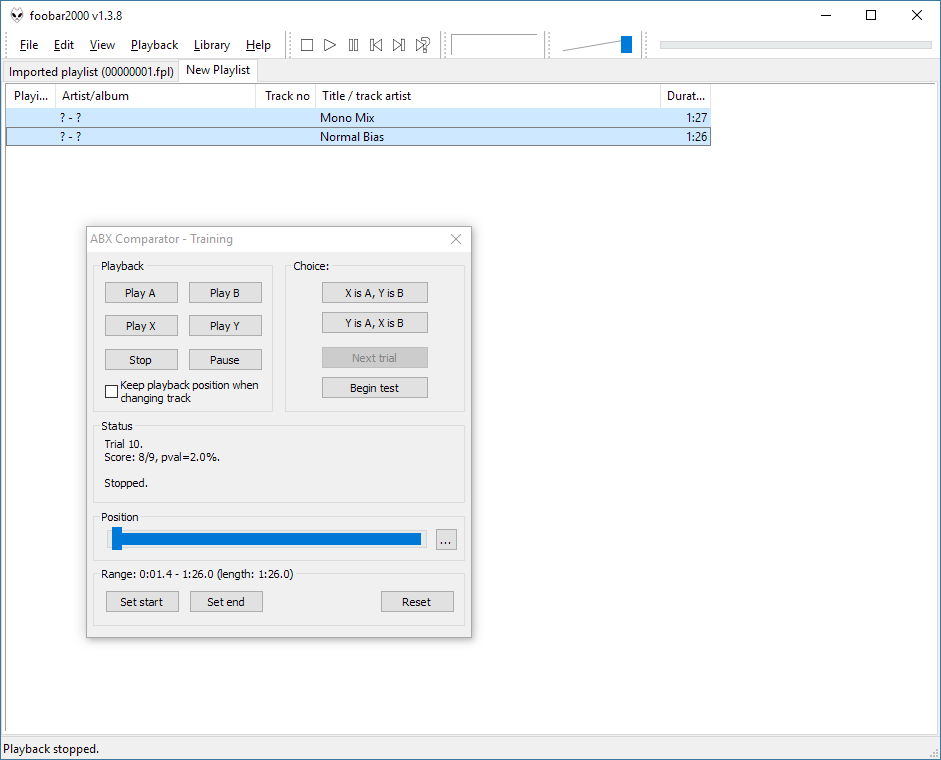Select the Mono Mix track row

358,118
